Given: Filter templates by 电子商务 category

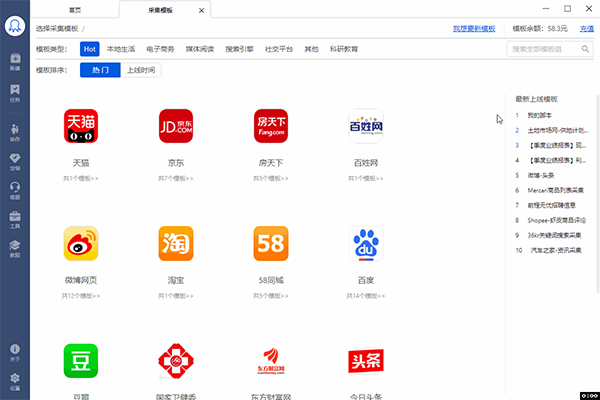Looking at the screenshot, I should 160,48.
